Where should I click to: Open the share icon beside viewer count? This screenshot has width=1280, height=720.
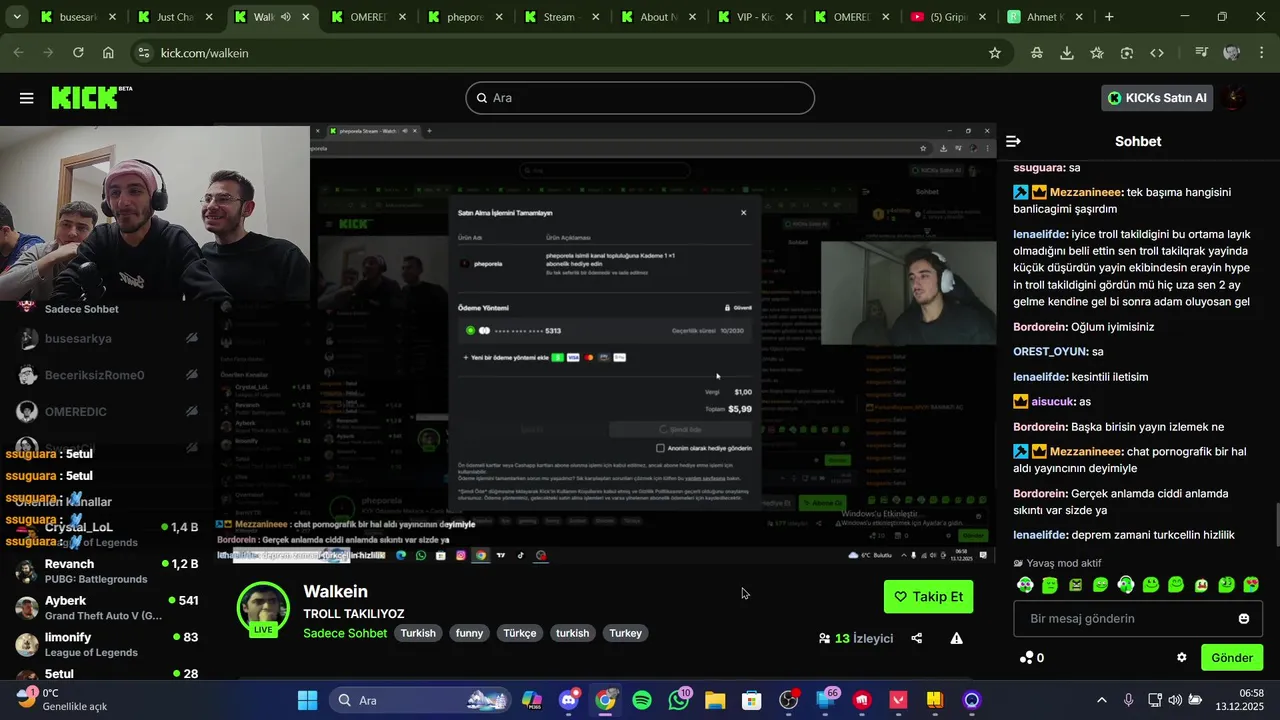tap(916, 638)
